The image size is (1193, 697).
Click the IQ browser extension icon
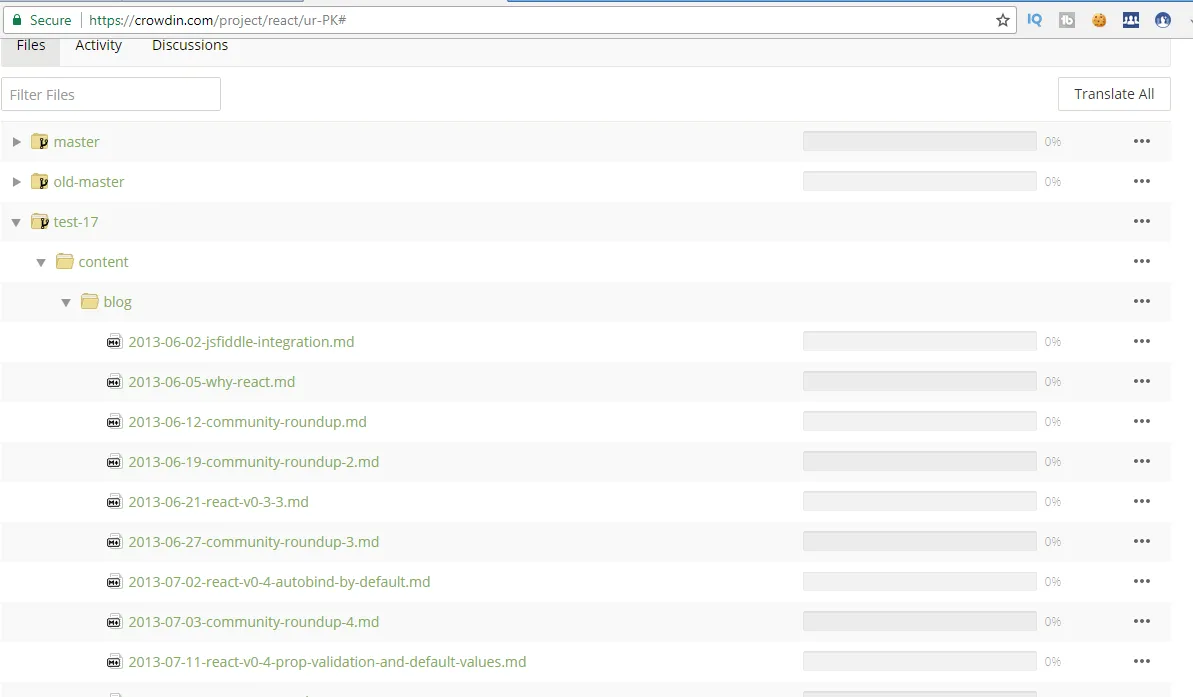(x=1034, y=21)
